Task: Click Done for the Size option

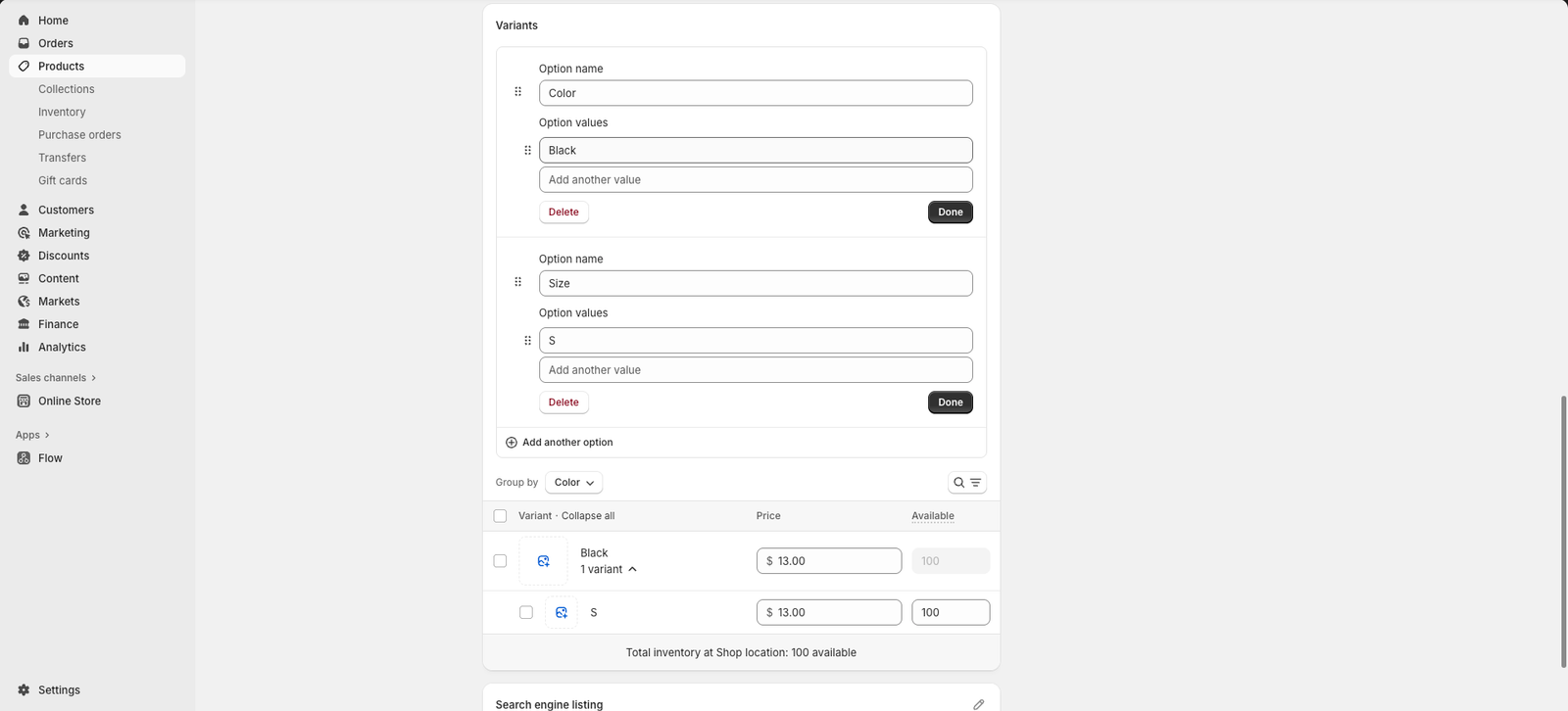Action: pyautogui.click(x=950, y=403)
